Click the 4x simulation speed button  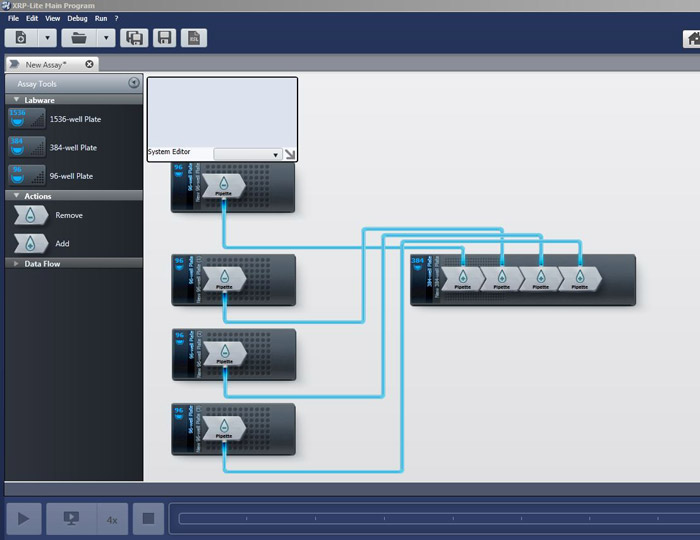coord(112,519)
